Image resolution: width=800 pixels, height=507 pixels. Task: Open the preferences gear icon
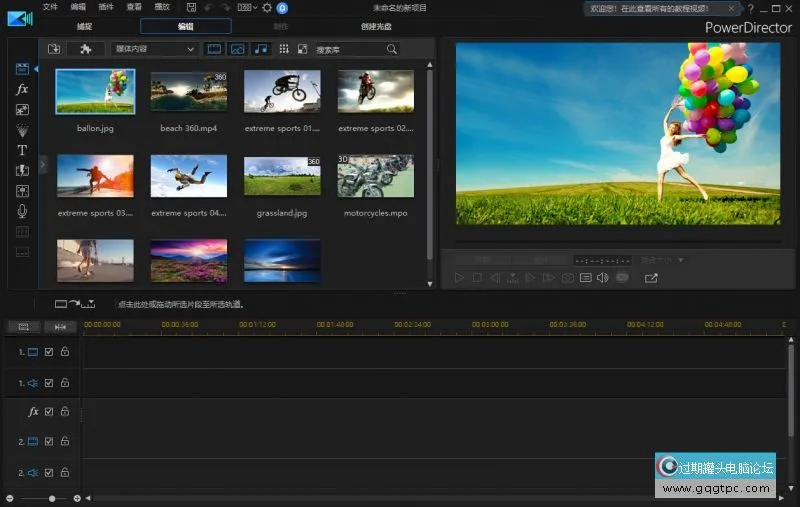pyautogui.click(x=266, y=8)
